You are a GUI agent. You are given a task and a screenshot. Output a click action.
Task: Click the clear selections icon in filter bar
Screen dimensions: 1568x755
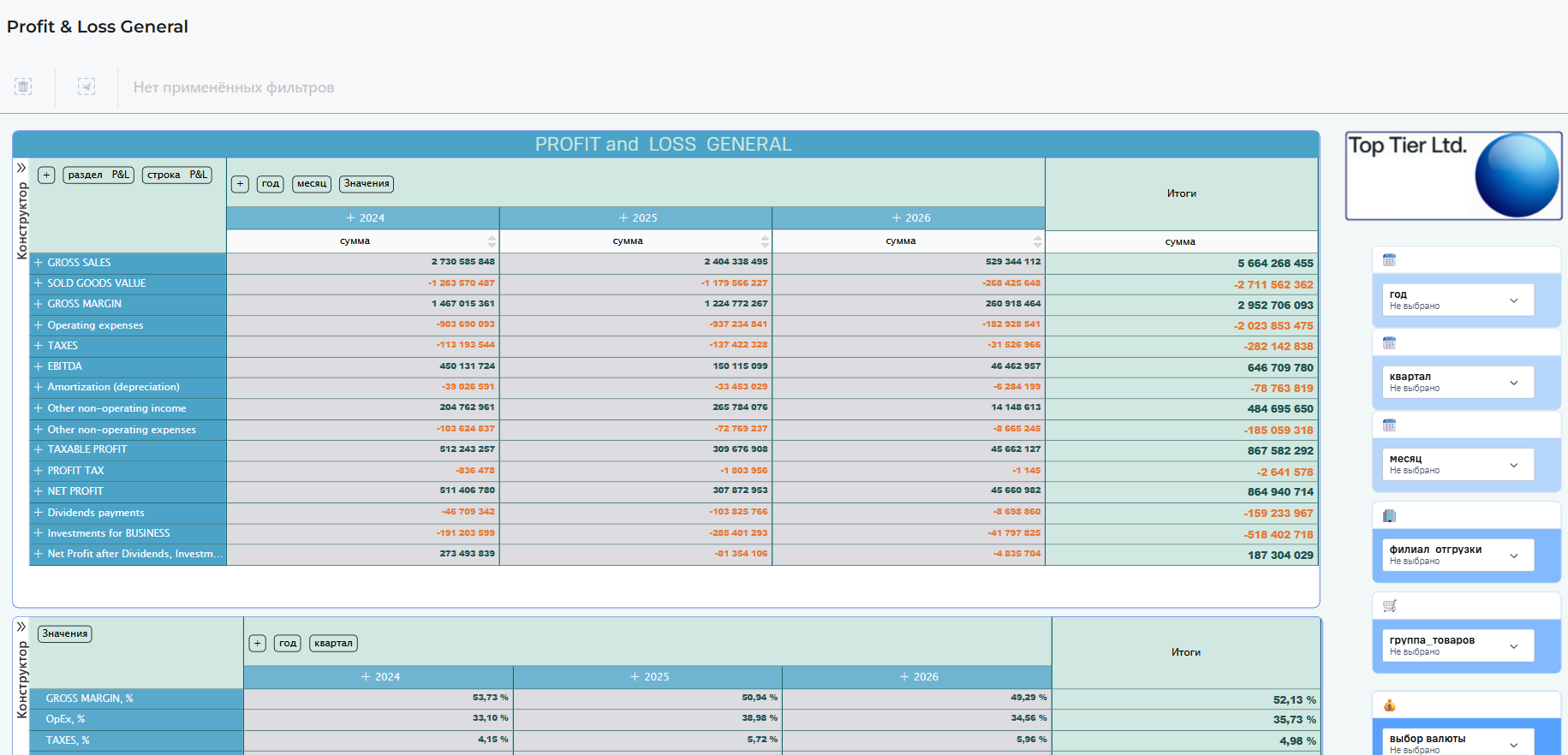click(x=23, y=86)
